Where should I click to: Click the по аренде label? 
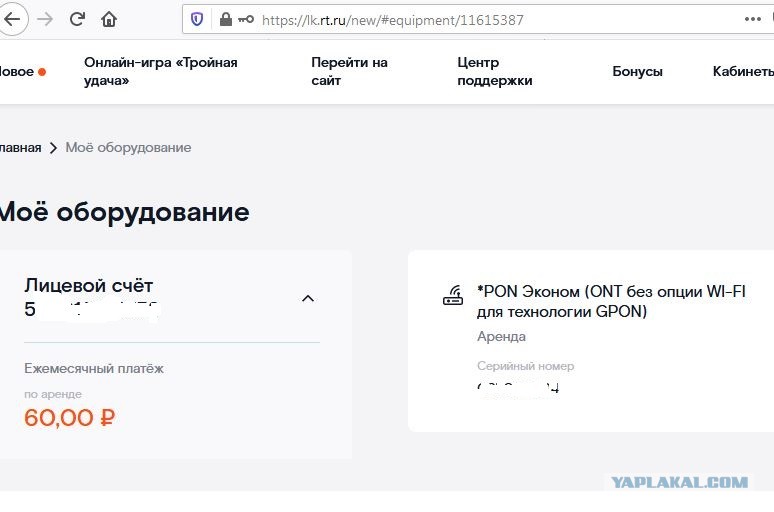(53, 394)
